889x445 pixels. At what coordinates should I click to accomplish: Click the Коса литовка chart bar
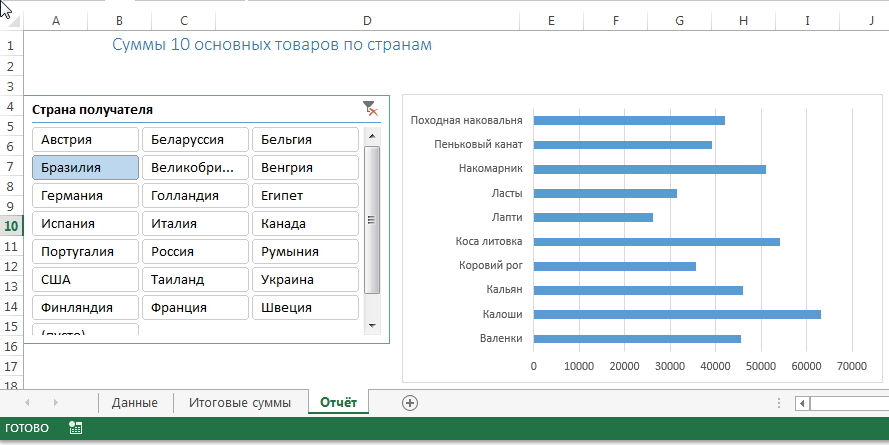coord(657,242)
